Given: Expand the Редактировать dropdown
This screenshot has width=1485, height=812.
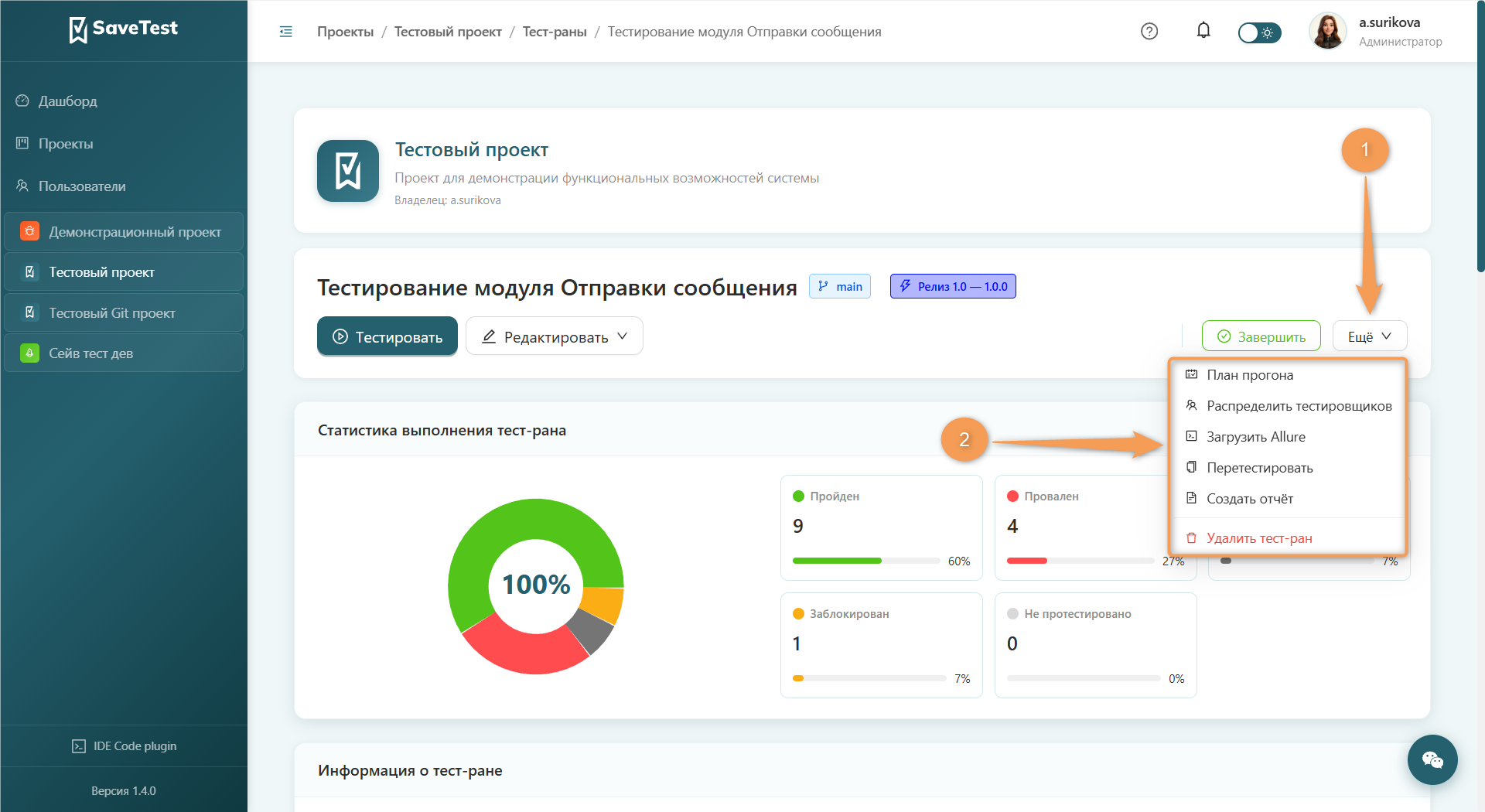Looking at the screenshot, I should click(x=554, y=336).
